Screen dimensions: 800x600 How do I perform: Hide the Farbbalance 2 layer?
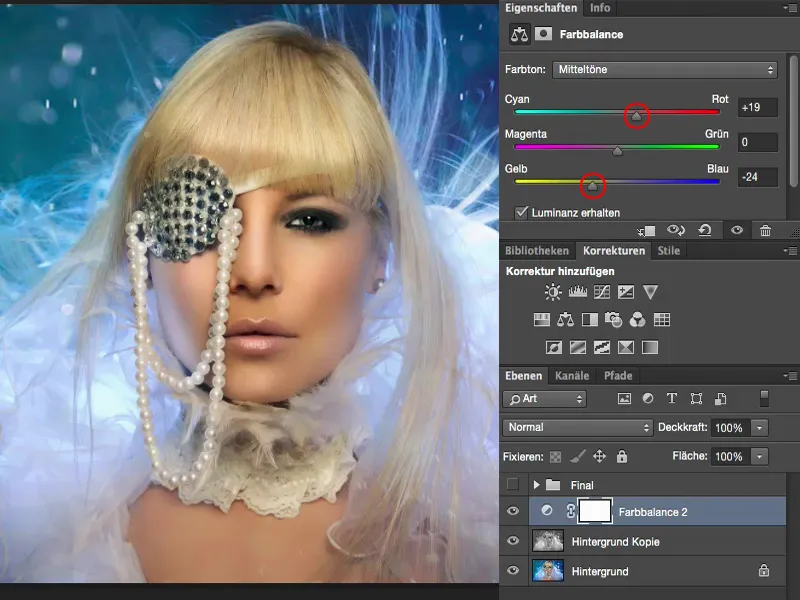pos(513,511)
